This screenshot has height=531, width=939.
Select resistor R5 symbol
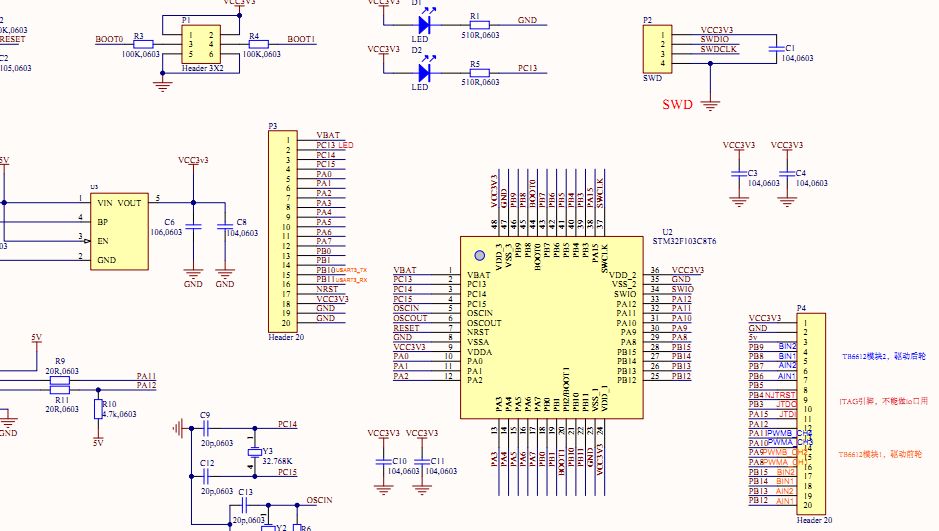coord(479,73)
